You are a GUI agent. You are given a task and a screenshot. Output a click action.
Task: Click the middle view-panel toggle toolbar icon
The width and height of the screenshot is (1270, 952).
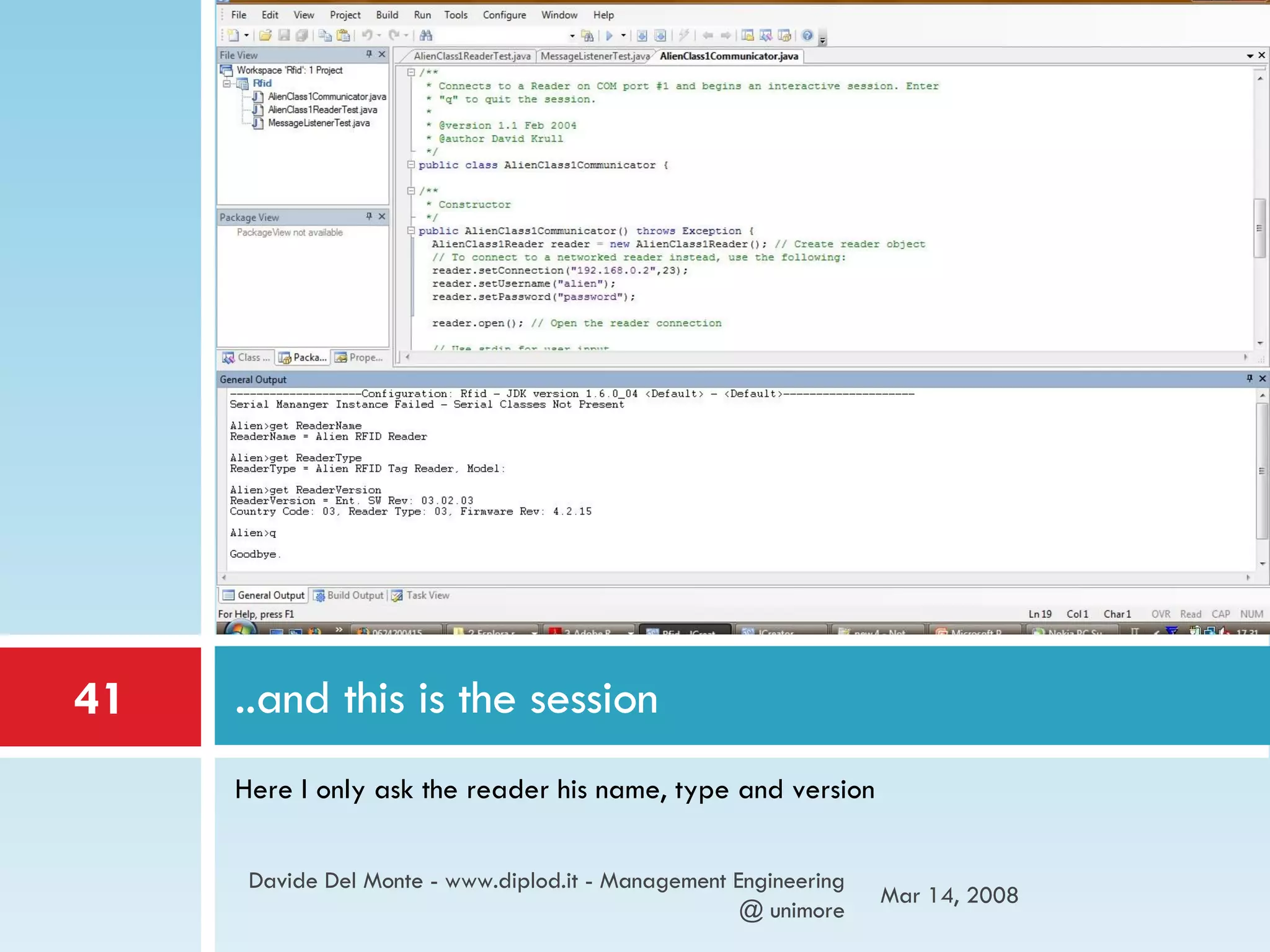766,35
